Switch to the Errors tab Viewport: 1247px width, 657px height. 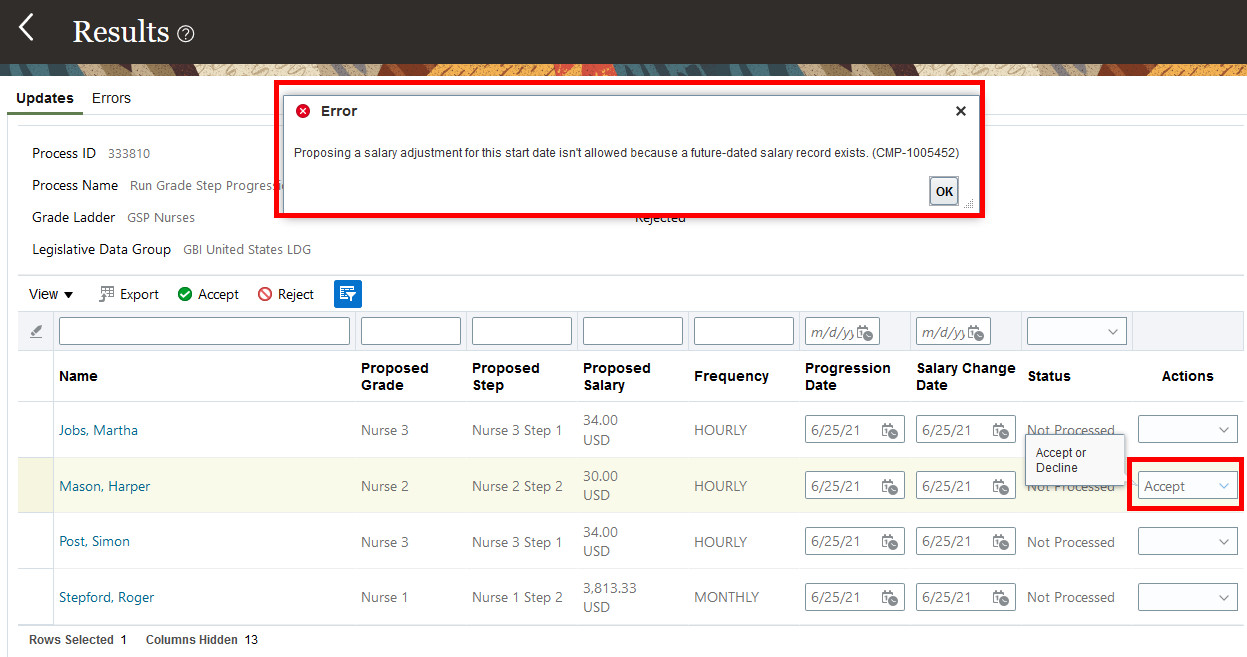click(x=111, y=98)
